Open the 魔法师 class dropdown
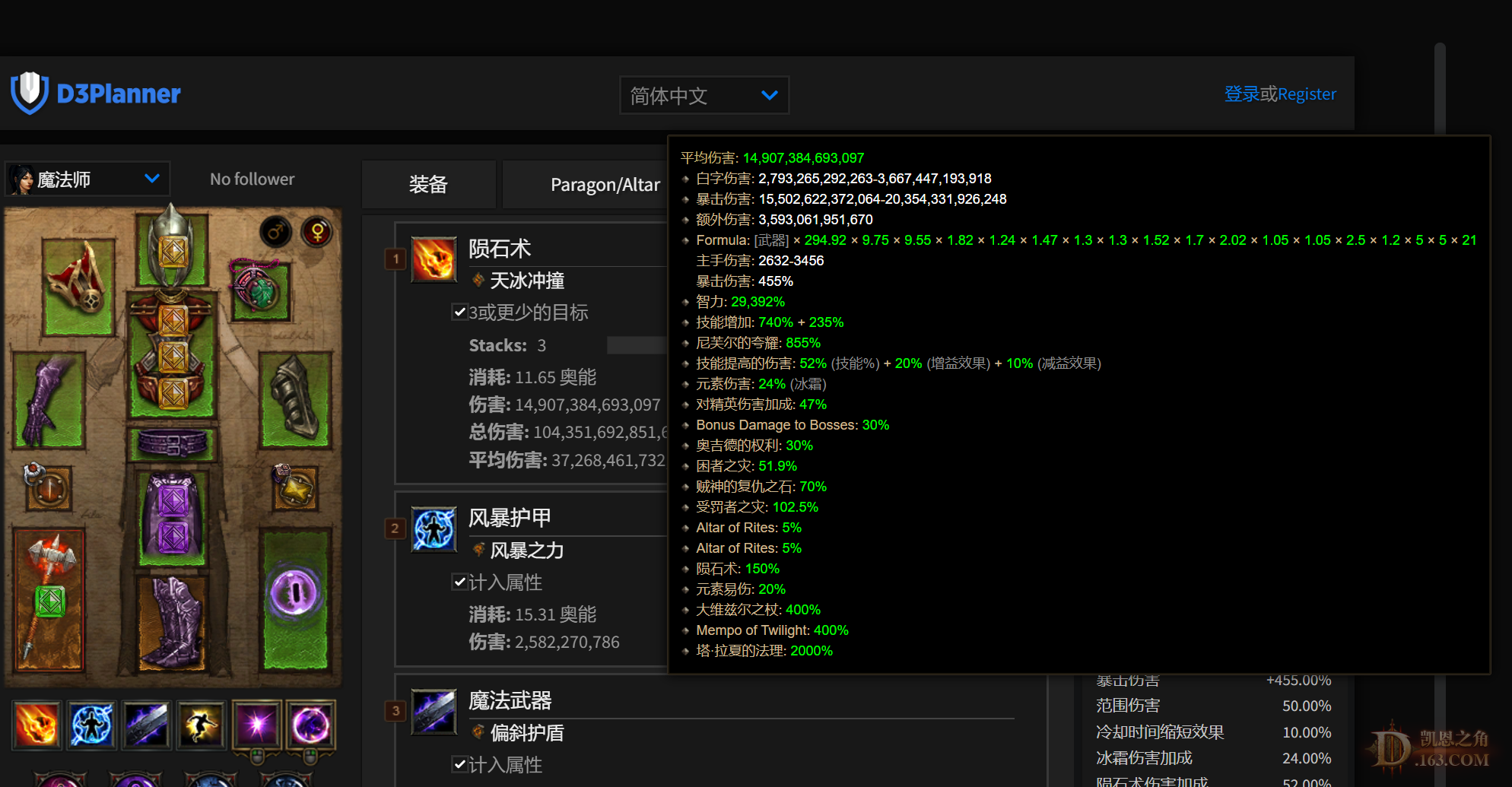The width and height of the screenshot is (1512, 787). (87, 179)
